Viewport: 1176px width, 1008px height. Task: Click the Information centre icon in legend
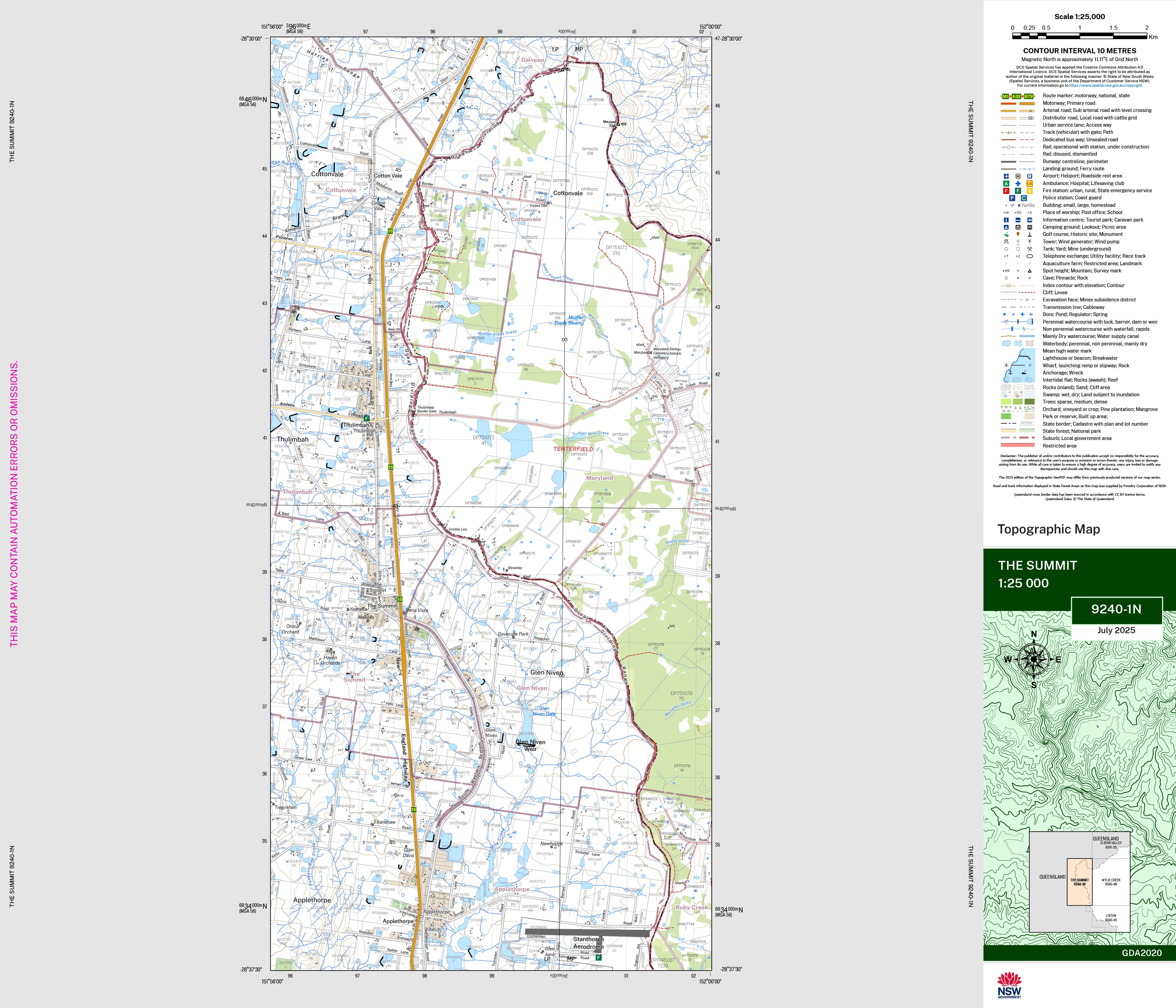tap(1006, 219)
